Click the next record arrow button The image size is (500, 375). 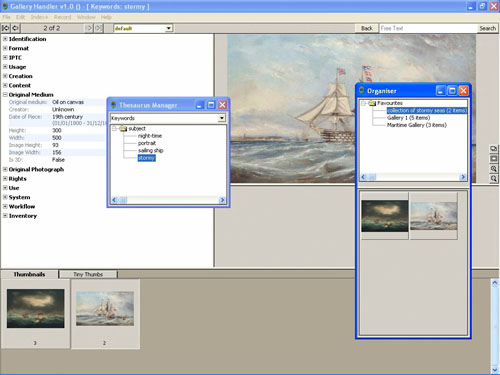click(89, 28)
